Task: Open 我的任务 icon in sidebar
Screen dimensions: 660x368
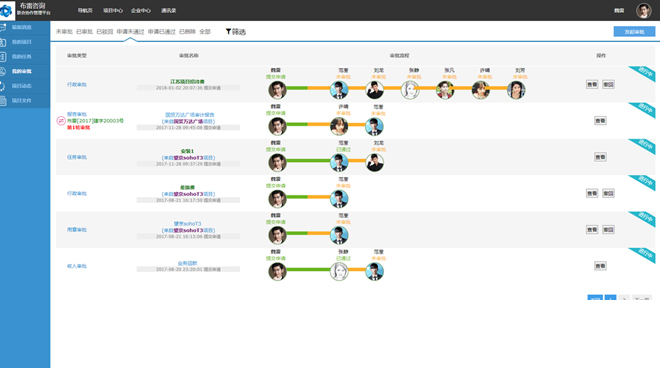Action: coord(3,57)
